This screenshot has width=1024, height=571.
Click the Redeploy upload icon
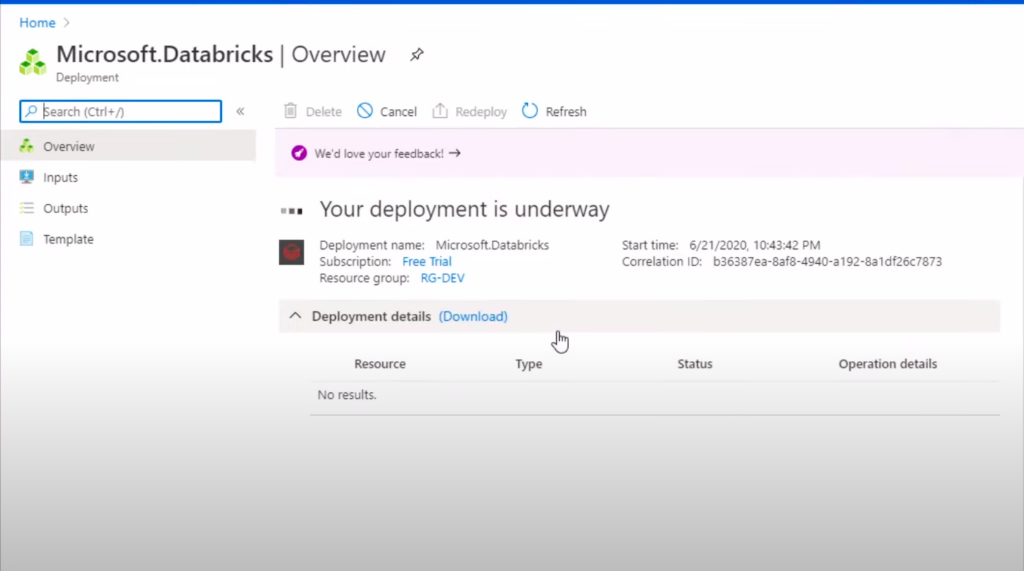tap(440, 111)
